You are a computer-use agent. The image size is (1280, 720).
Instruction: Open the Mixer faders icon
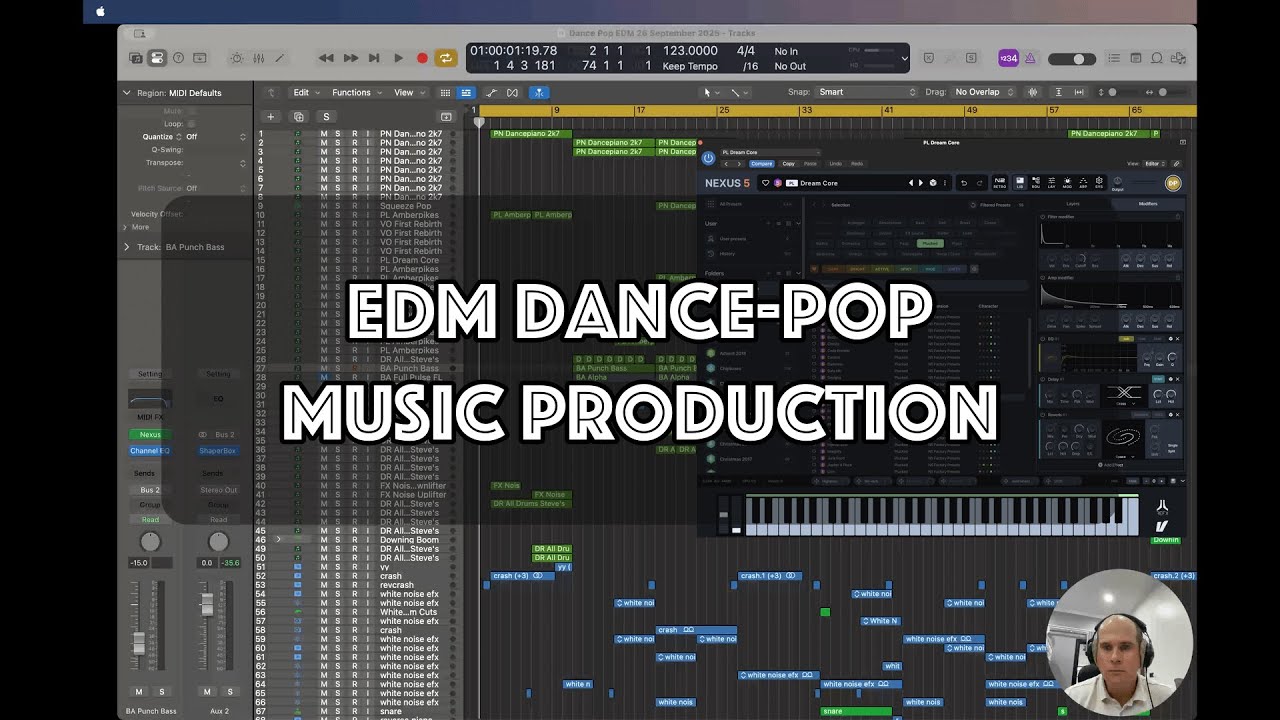[x=258, y=58]
